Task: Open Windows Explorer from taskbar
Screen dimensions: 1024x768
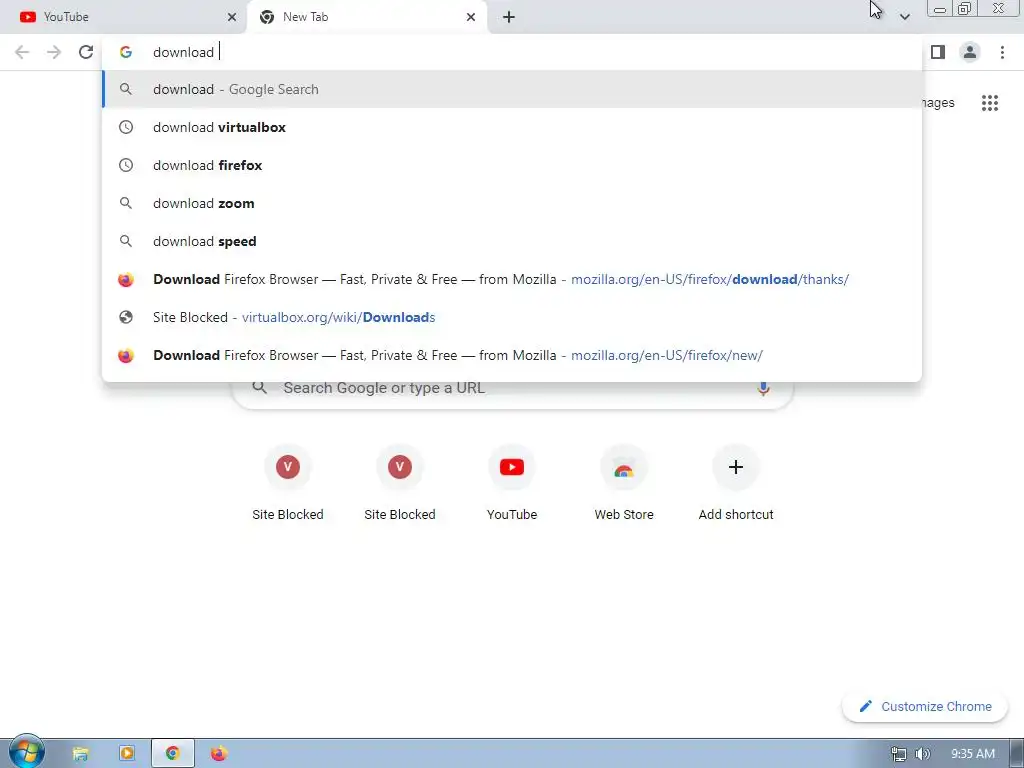Action: pos(80,754)
